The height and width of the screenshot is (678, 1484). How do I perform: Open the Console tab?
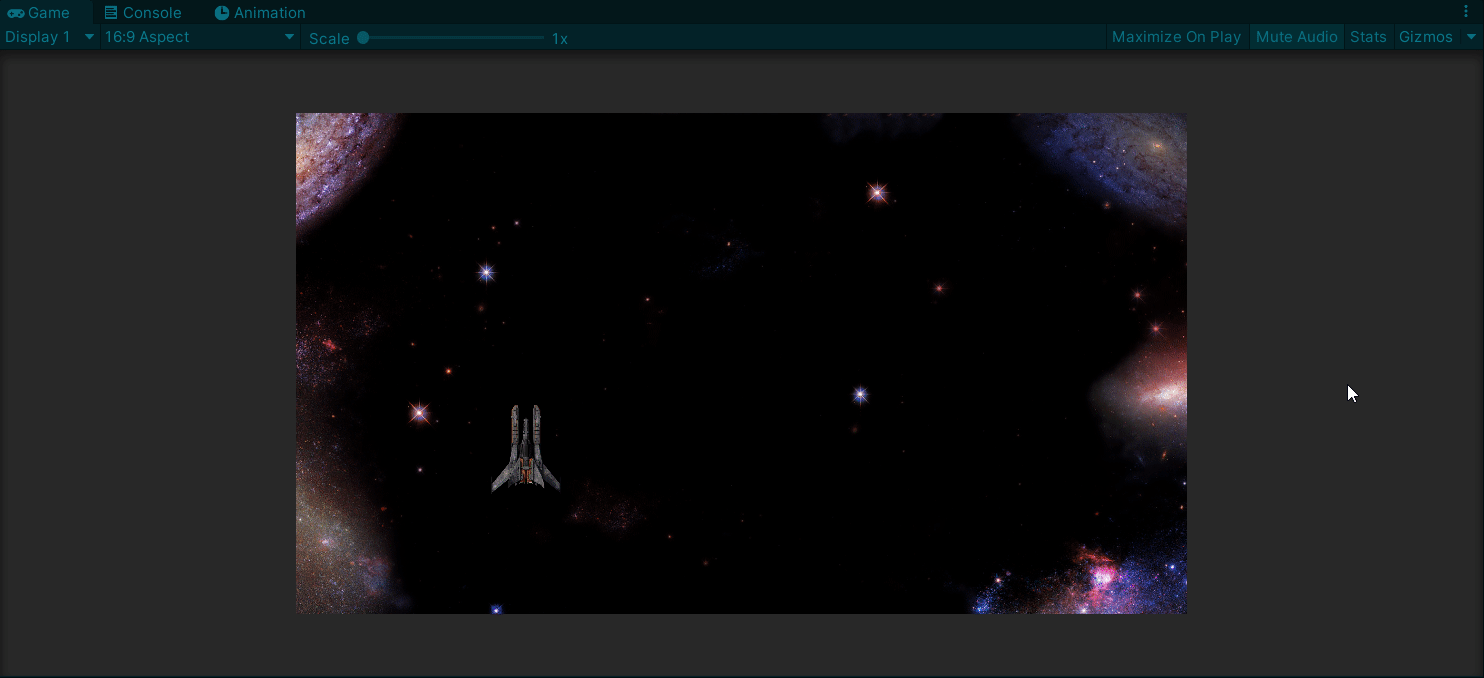[x=143, y=13]
